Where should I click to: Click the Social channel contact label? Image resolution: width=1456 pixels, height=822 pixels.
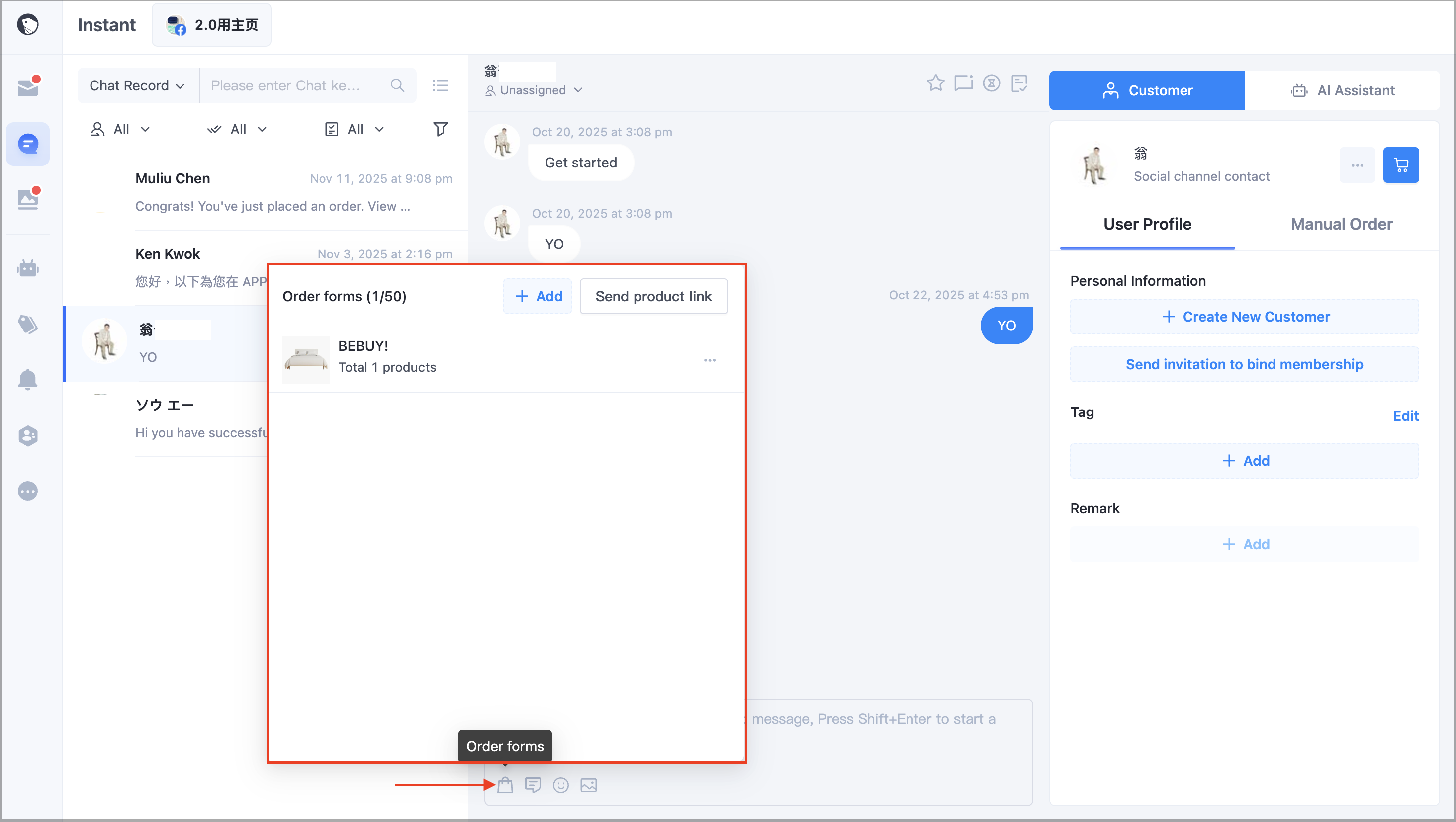tap(1202, 176)
